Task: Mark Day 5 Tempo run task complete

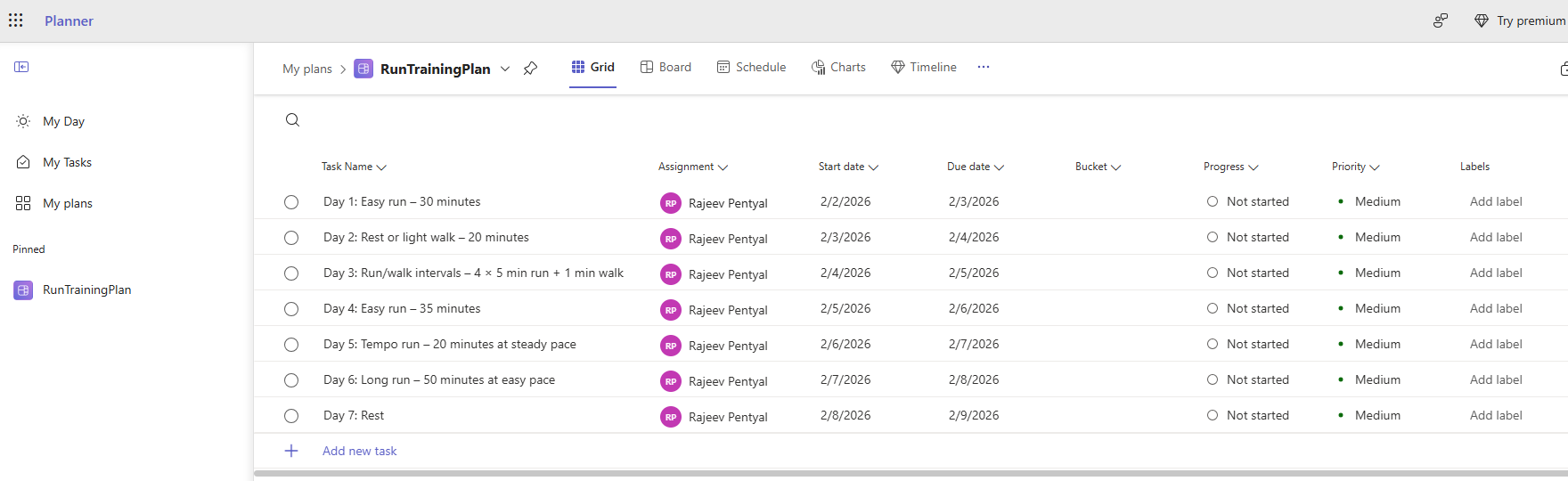Action: pyautogui.click(x=291, y=345)
